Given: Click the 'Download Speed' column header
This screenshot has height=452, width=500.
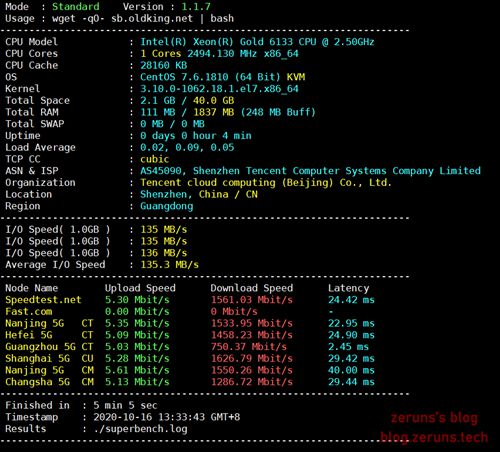Looking at the screenshot, I should [x=252, y=288].
